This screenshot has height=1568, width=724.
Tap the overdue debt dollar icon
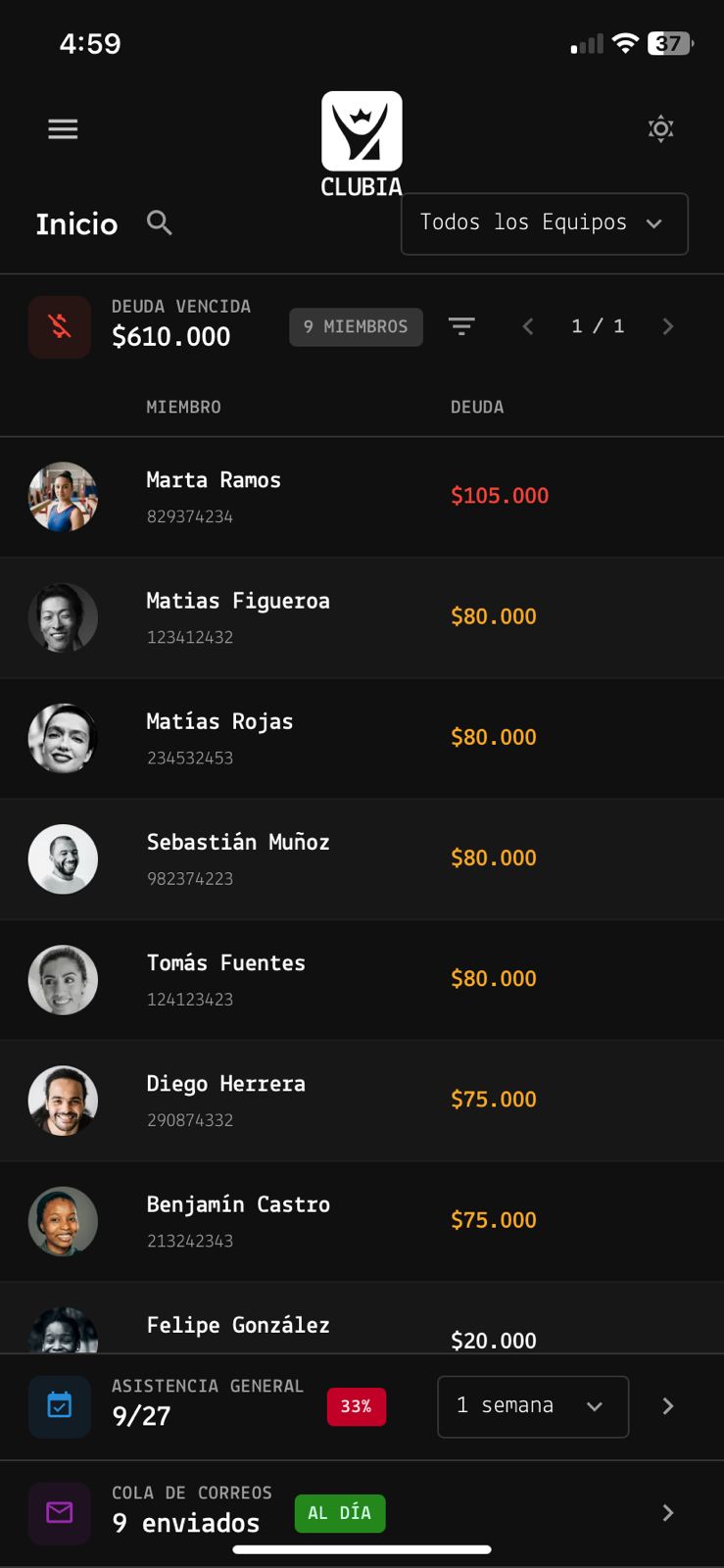pyautogui.click(x=60, y=326)
